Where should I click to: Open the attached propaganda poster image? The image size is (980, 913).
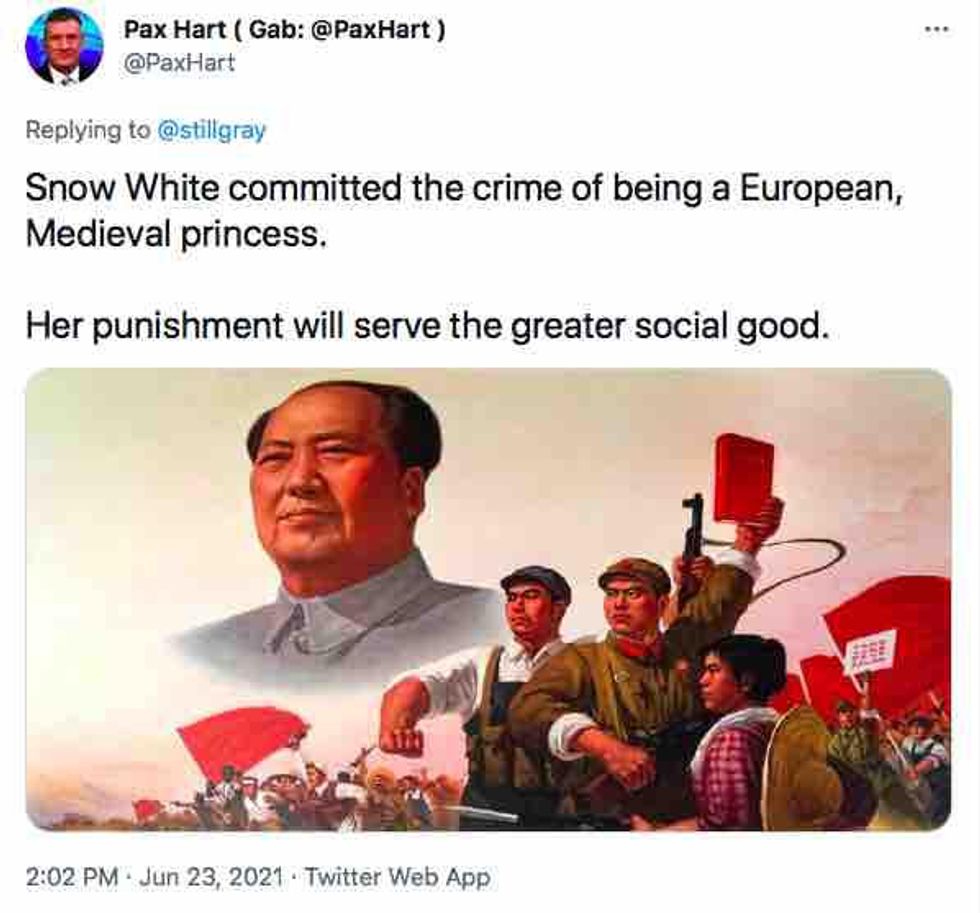coord(488,599)
